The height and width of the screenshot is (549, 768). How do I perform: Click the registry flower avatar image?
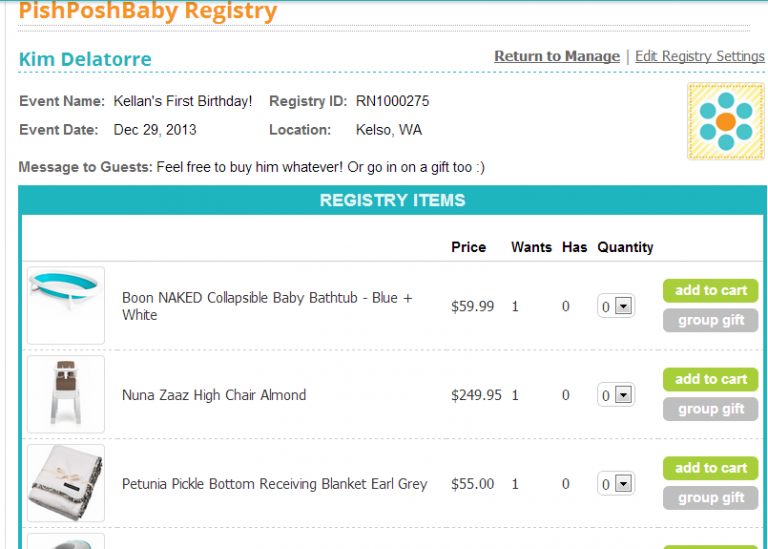pyautogui.click(x=725, y=121)
